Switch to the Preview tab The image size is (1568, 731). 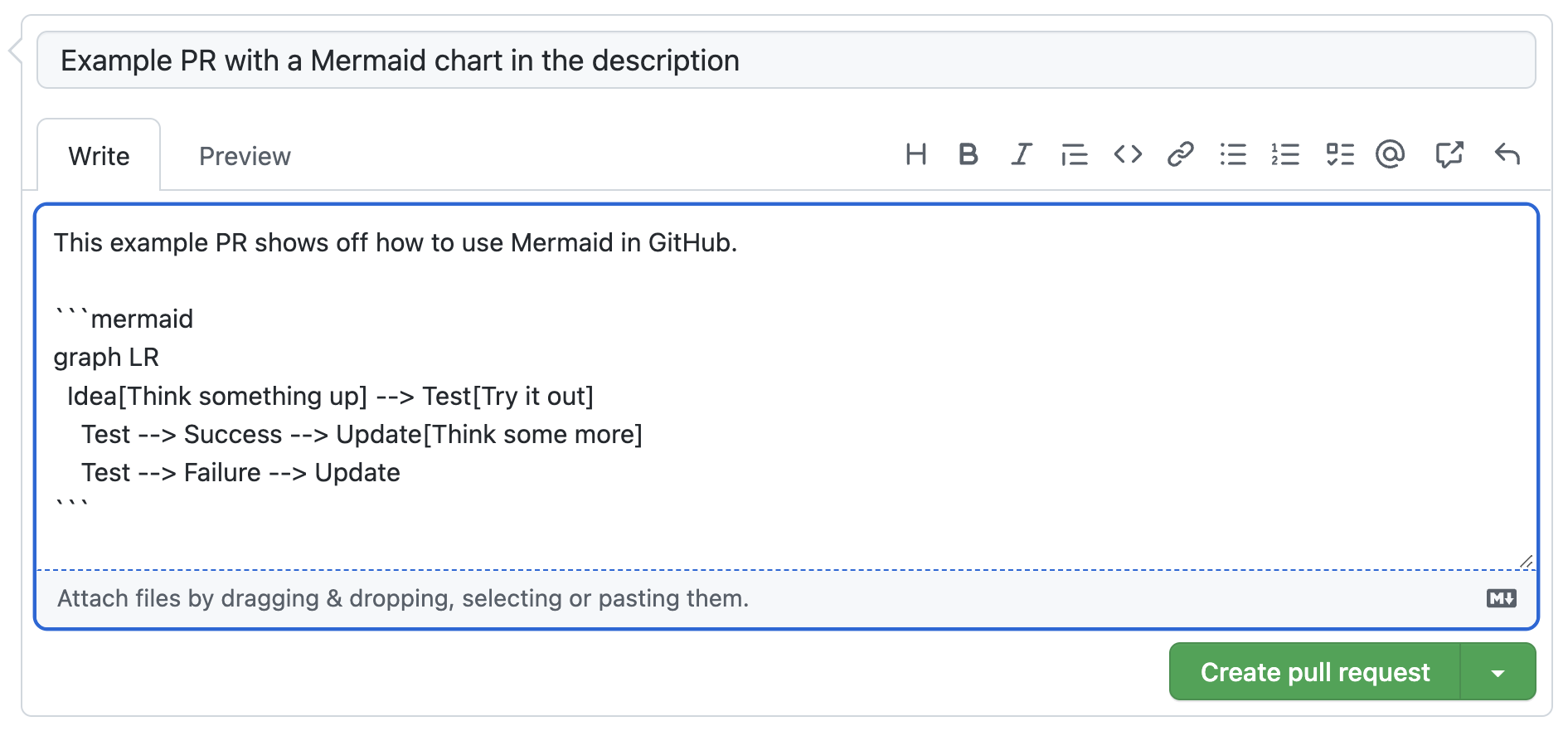click(245, 156)
